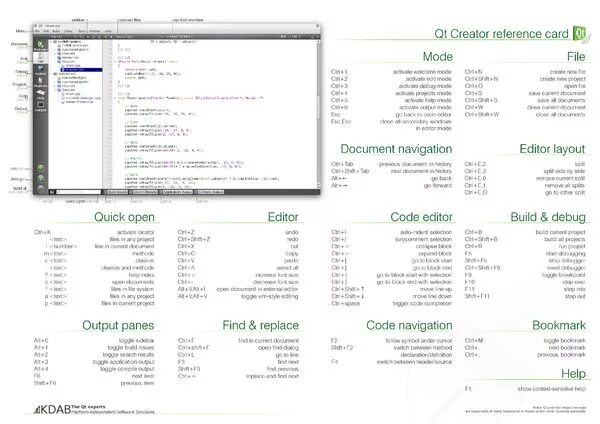Click the 'Qt Creator reference card' title

(501, 34)
